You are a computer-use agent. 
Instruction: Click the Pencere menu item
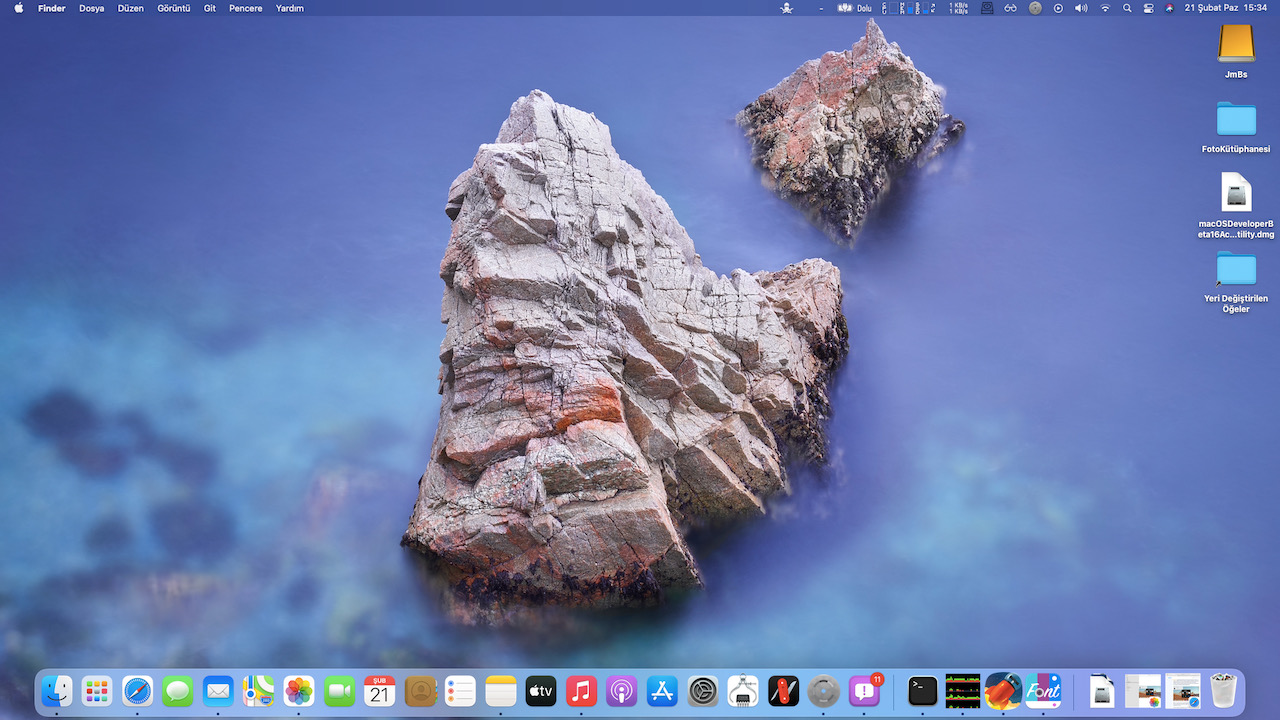pyautogui.click(x=246, y=8)
